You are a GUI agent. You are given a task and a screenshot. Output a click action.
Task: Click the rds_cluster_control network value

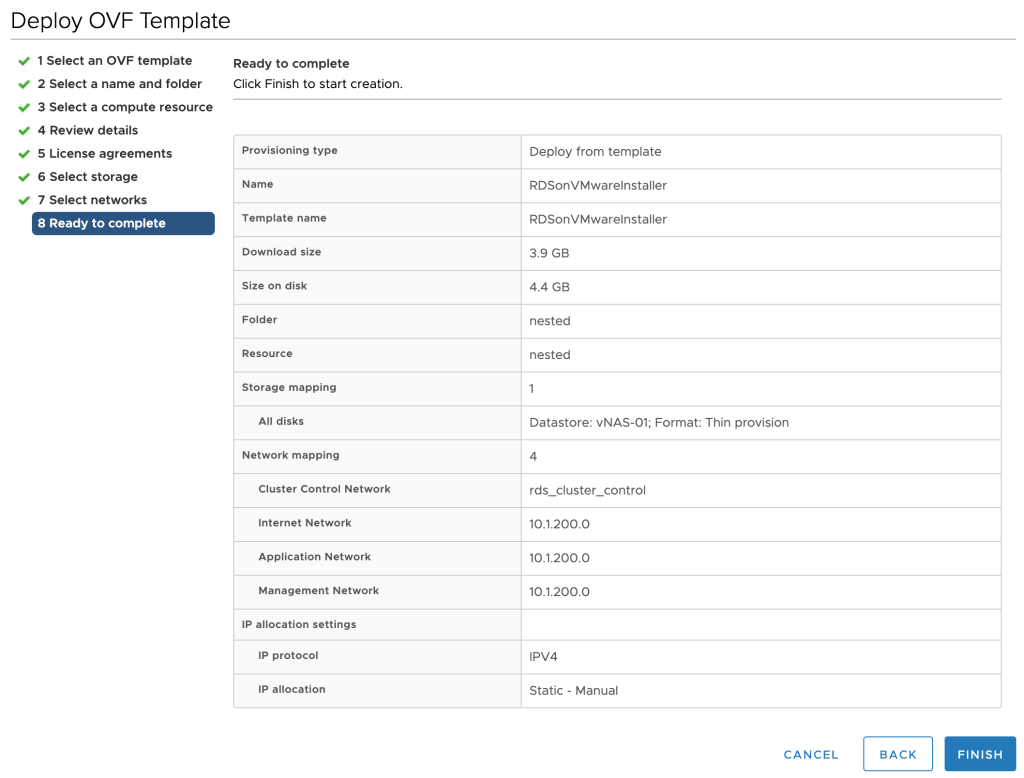pyautogui.click(x=587, y=490)
